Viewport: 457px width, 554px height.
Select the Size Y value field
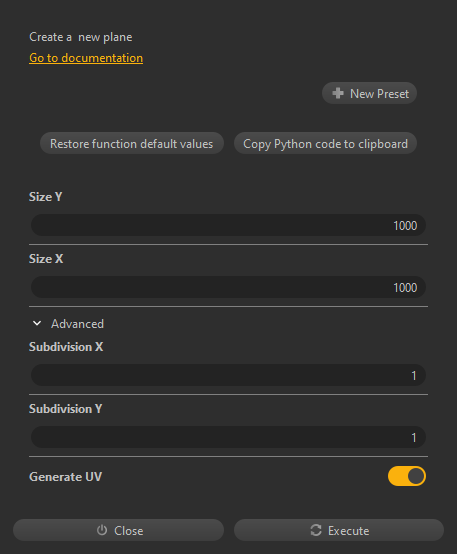coord(228,225)
